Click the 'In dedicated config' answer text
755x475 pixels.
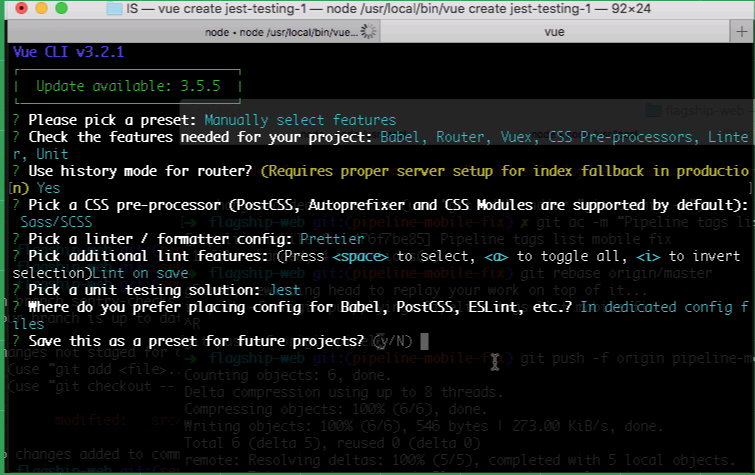coord(655,307)
